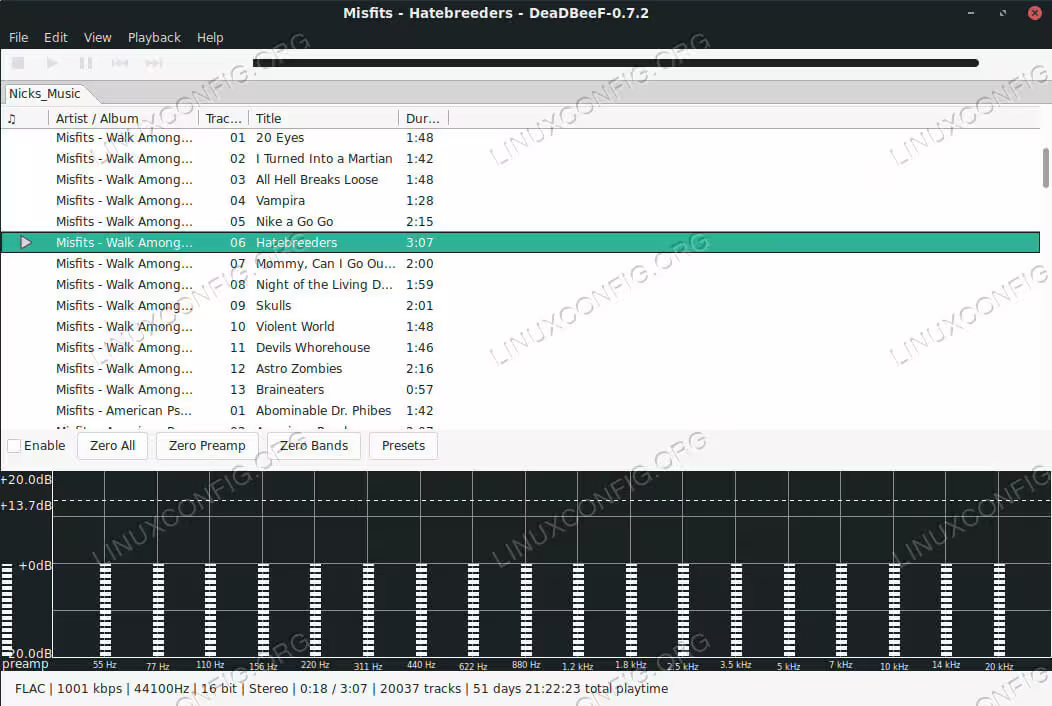This screenshot has height=706, width=1052.
Task: Click the Dur... column header
Action: 423,119
